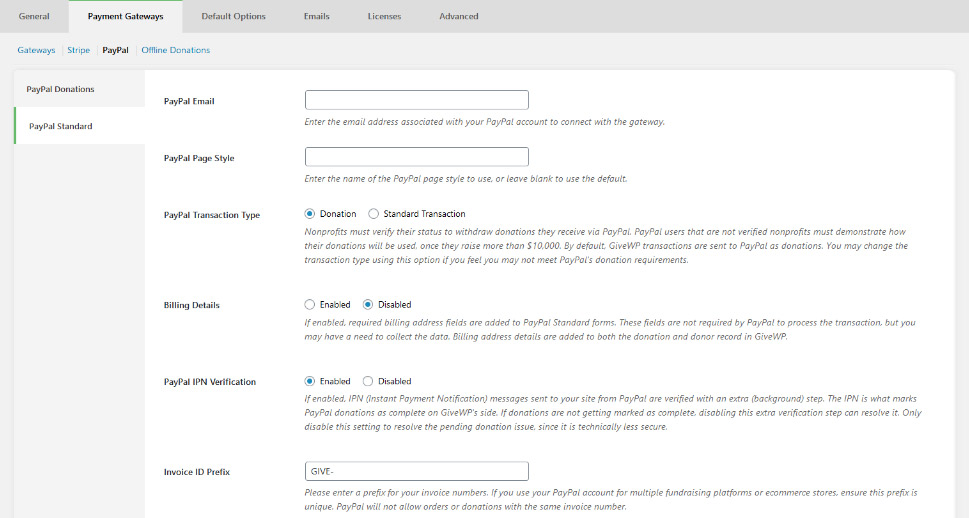Open the Emails tab
The width and height of the screenshot is (969, 518).
coord(317,16)
